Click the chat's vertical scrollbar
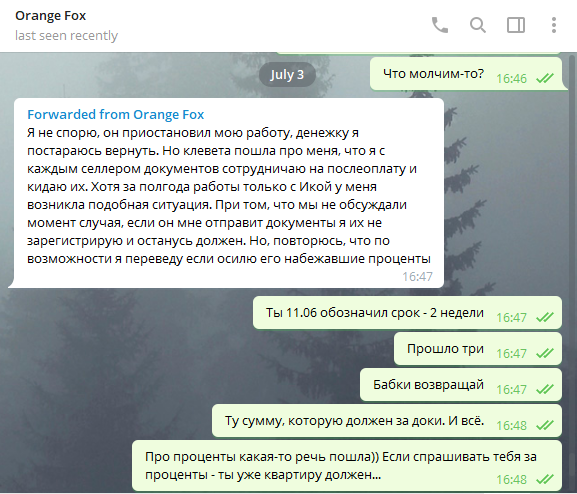 click(572, 272)
